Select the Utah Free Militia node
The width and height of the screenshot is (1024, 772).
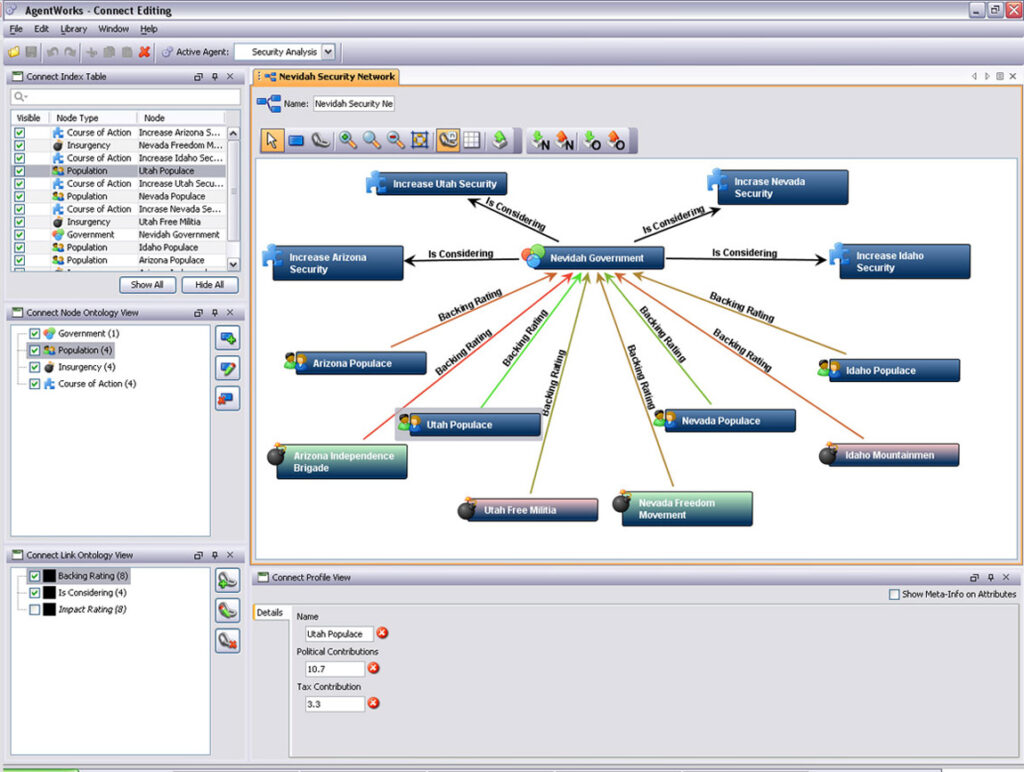528,510
